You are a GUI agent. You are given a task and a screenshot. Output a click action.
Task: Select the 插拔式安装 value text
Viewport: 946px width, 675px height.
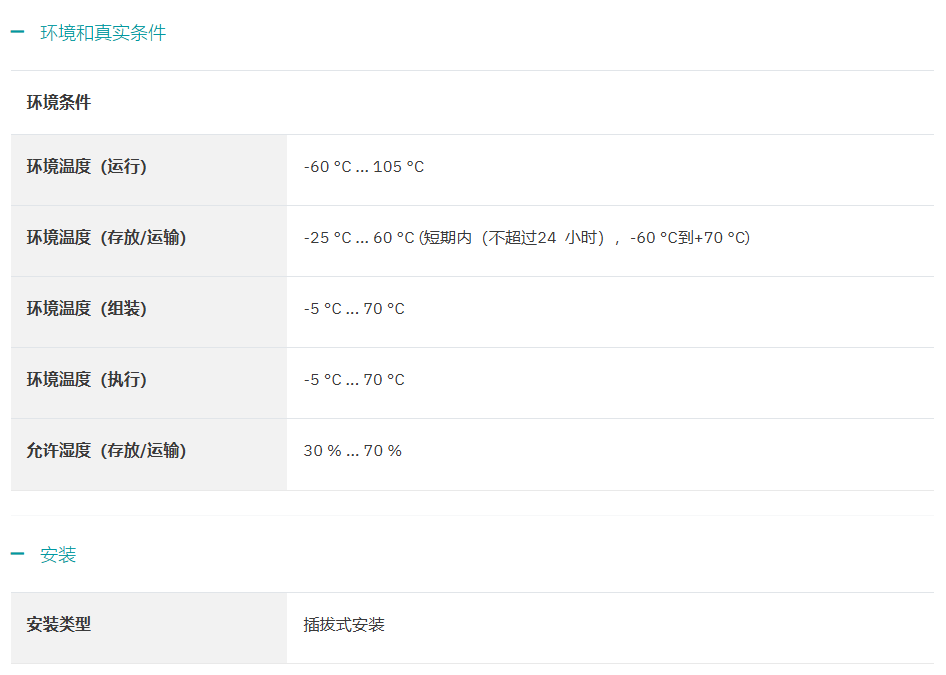(344, 625)
